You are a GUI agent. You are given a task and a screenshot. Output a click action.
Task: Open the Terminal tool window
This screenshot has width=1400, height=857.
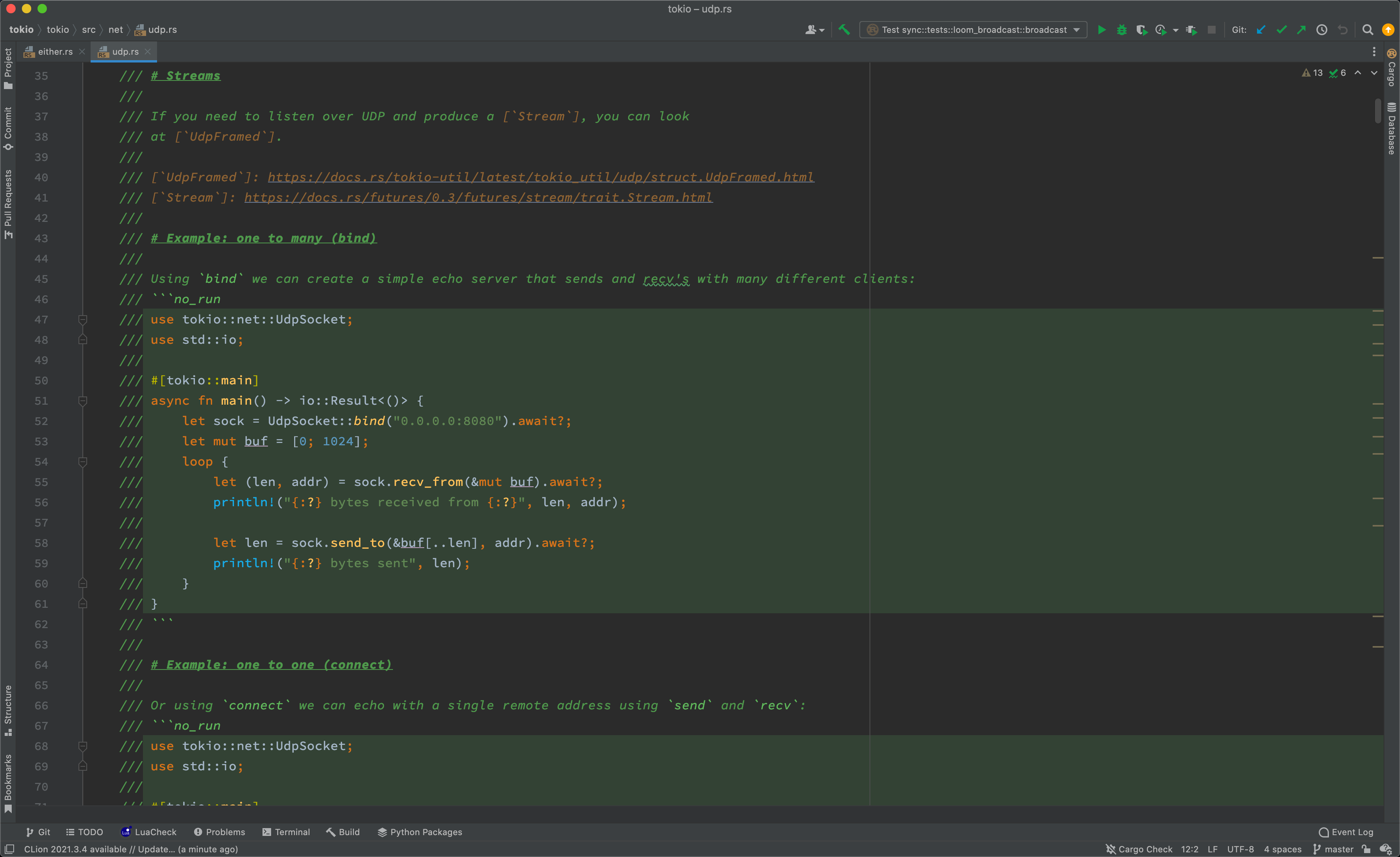[286, 832]
